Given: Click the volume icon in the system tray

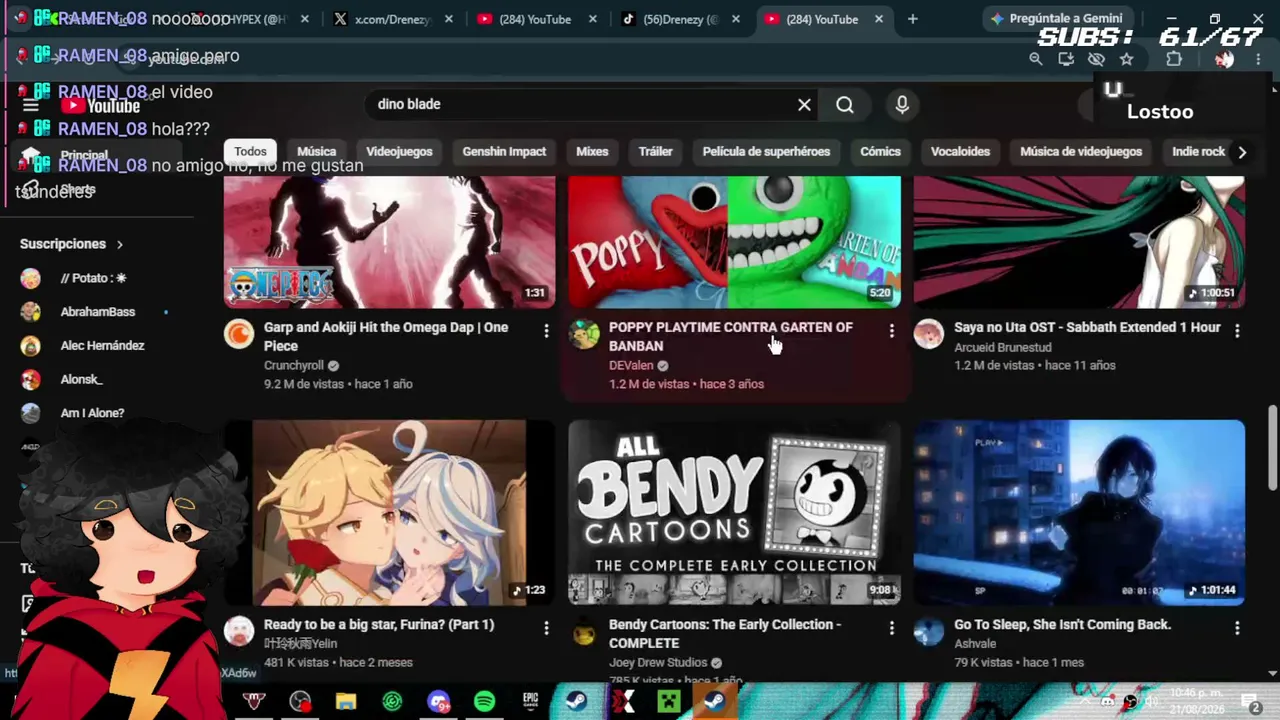Looking at the screenshot, I should click(1152, 702).
